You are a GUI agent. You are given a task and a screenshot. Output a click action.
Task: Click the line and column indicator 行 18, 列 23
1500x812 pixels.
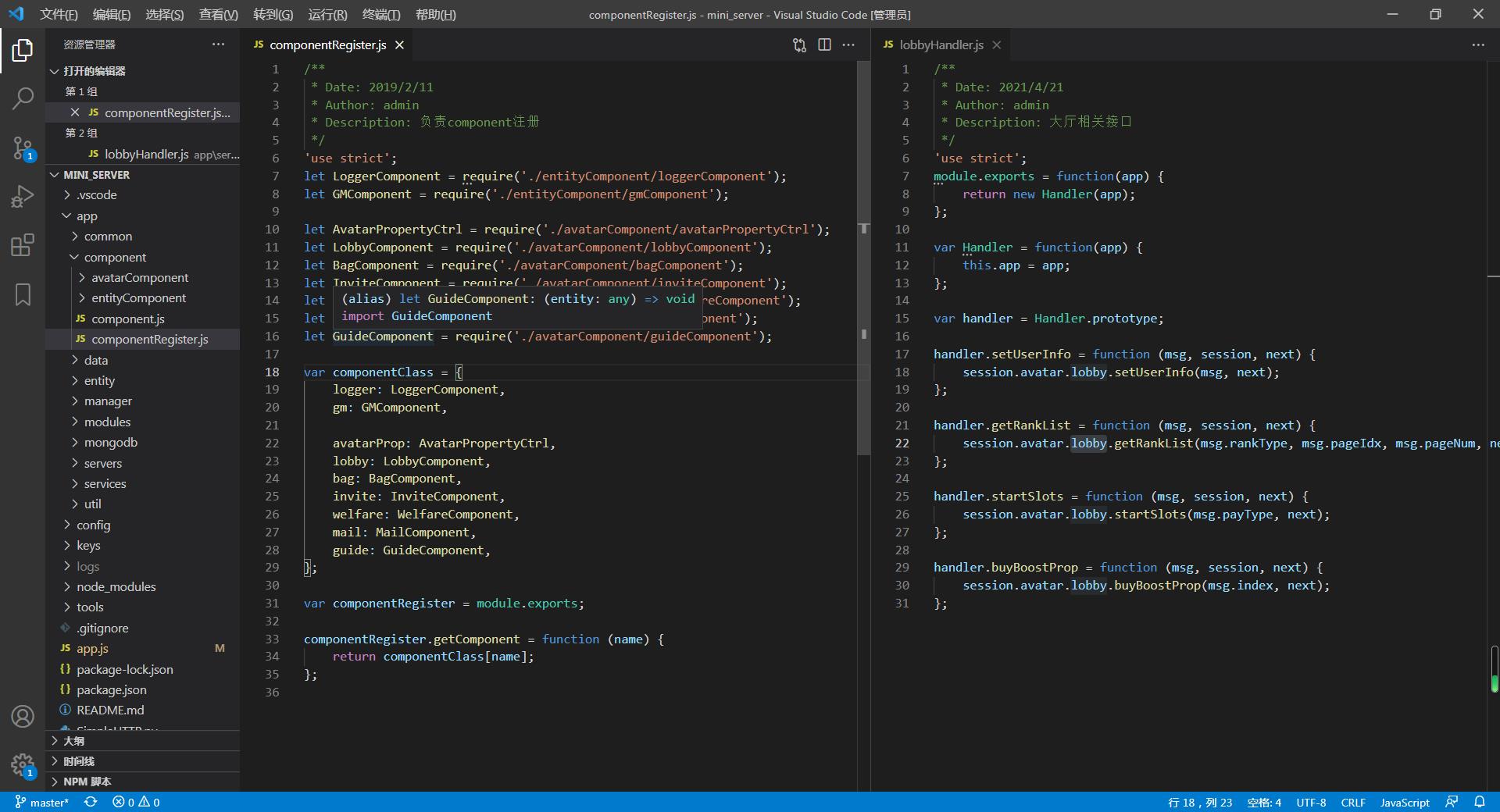[x=1200, y=802]
